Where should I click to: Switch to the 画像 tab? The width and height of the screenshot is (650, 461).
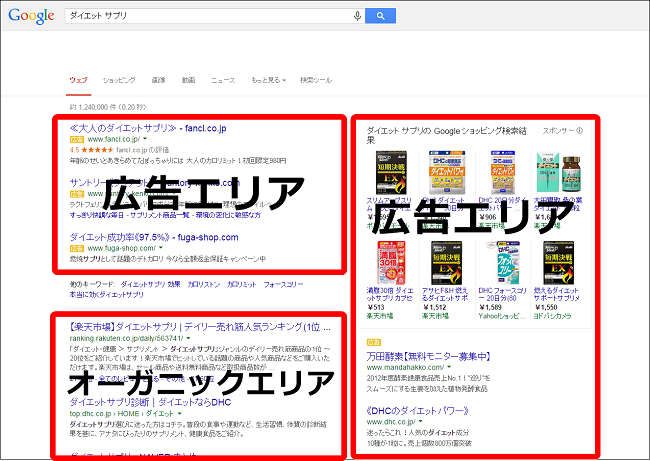click(x=158, y=80)
